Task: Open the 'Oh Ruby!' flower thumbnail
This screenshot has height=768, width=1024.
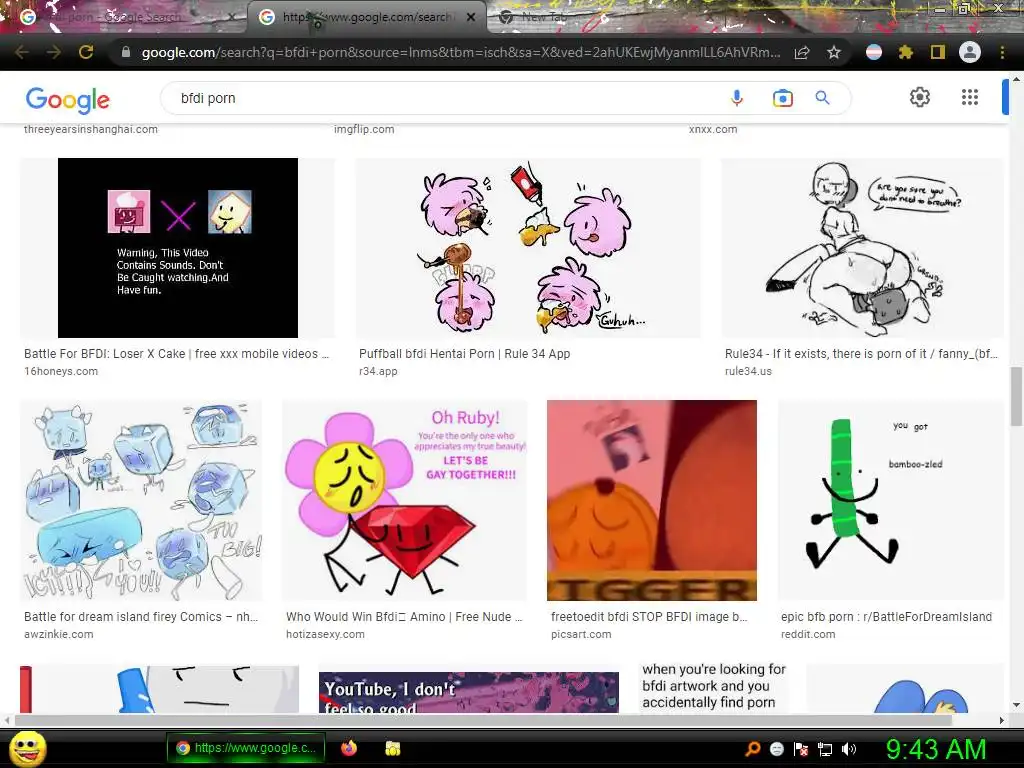Action: 404,500
